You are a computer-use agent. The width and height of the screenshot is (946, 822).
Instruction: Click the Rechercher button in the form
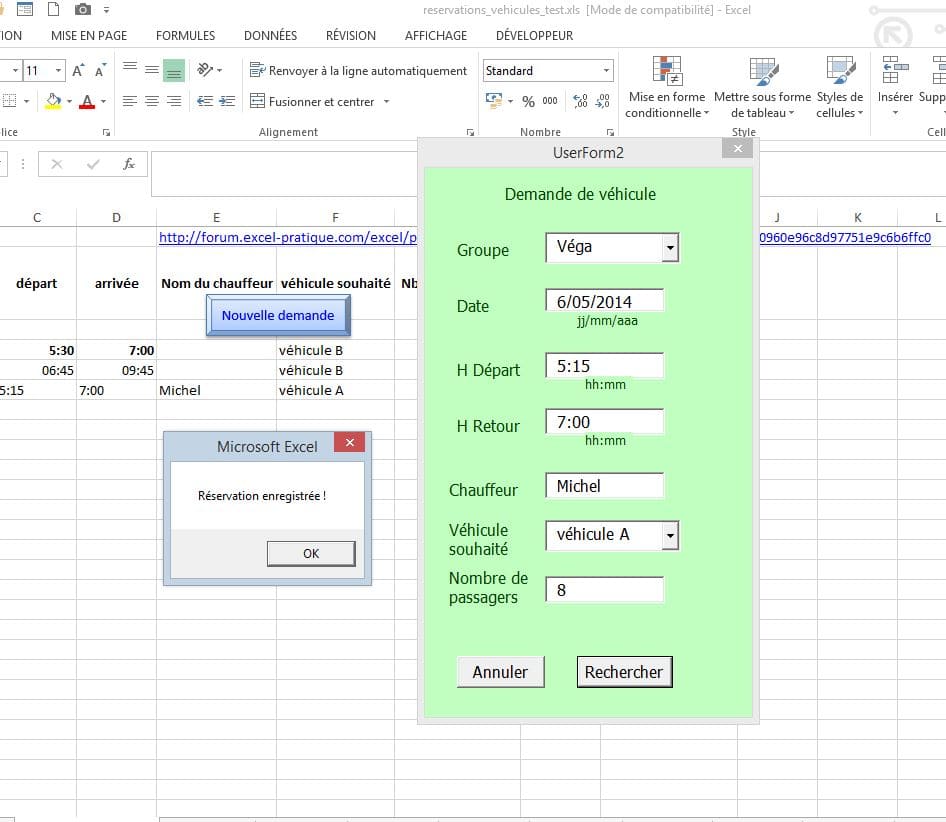pos(624,672)
